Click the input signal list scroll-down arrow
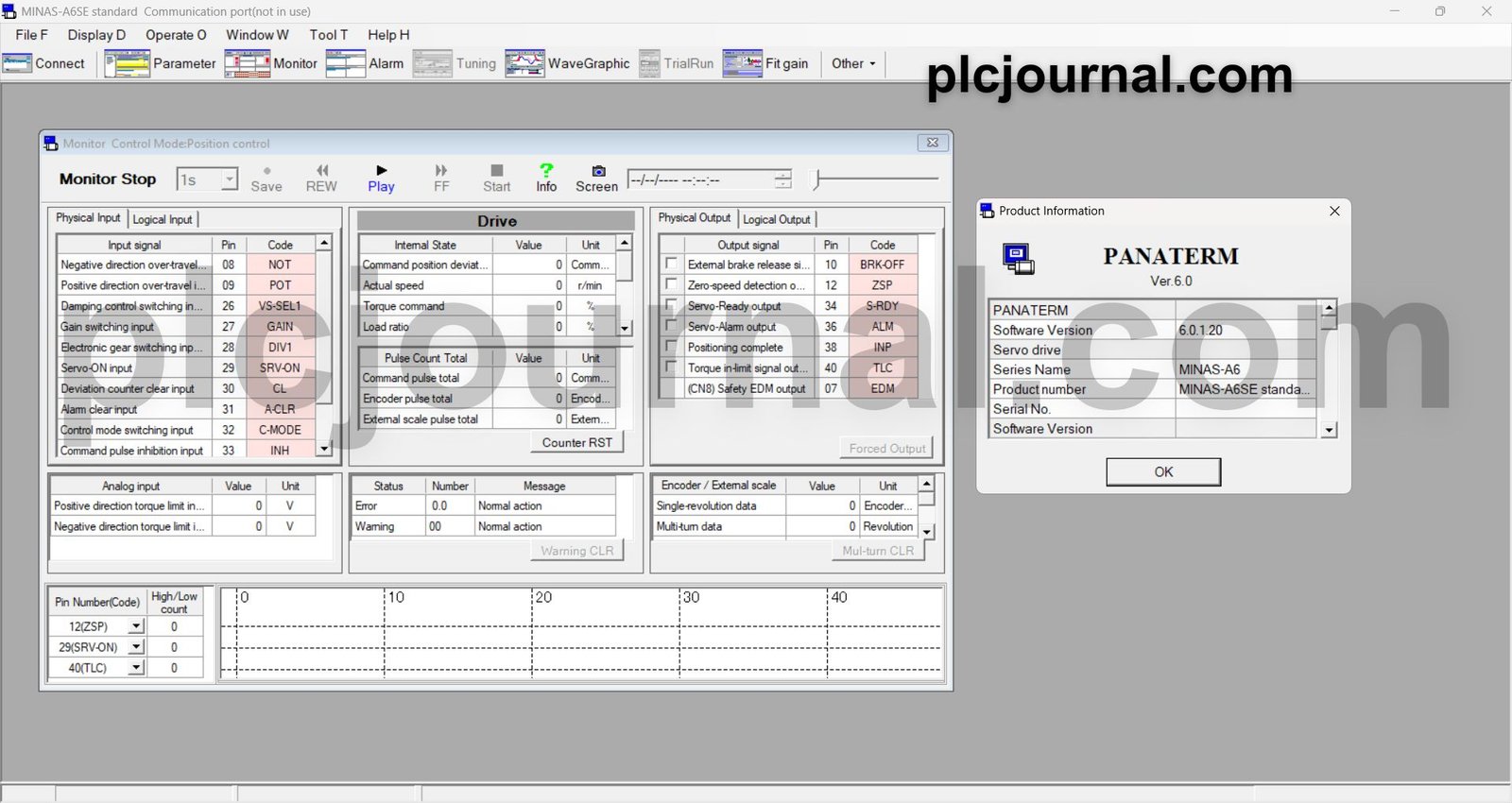Screen dimensions: 1512x803 pos(324,449)
